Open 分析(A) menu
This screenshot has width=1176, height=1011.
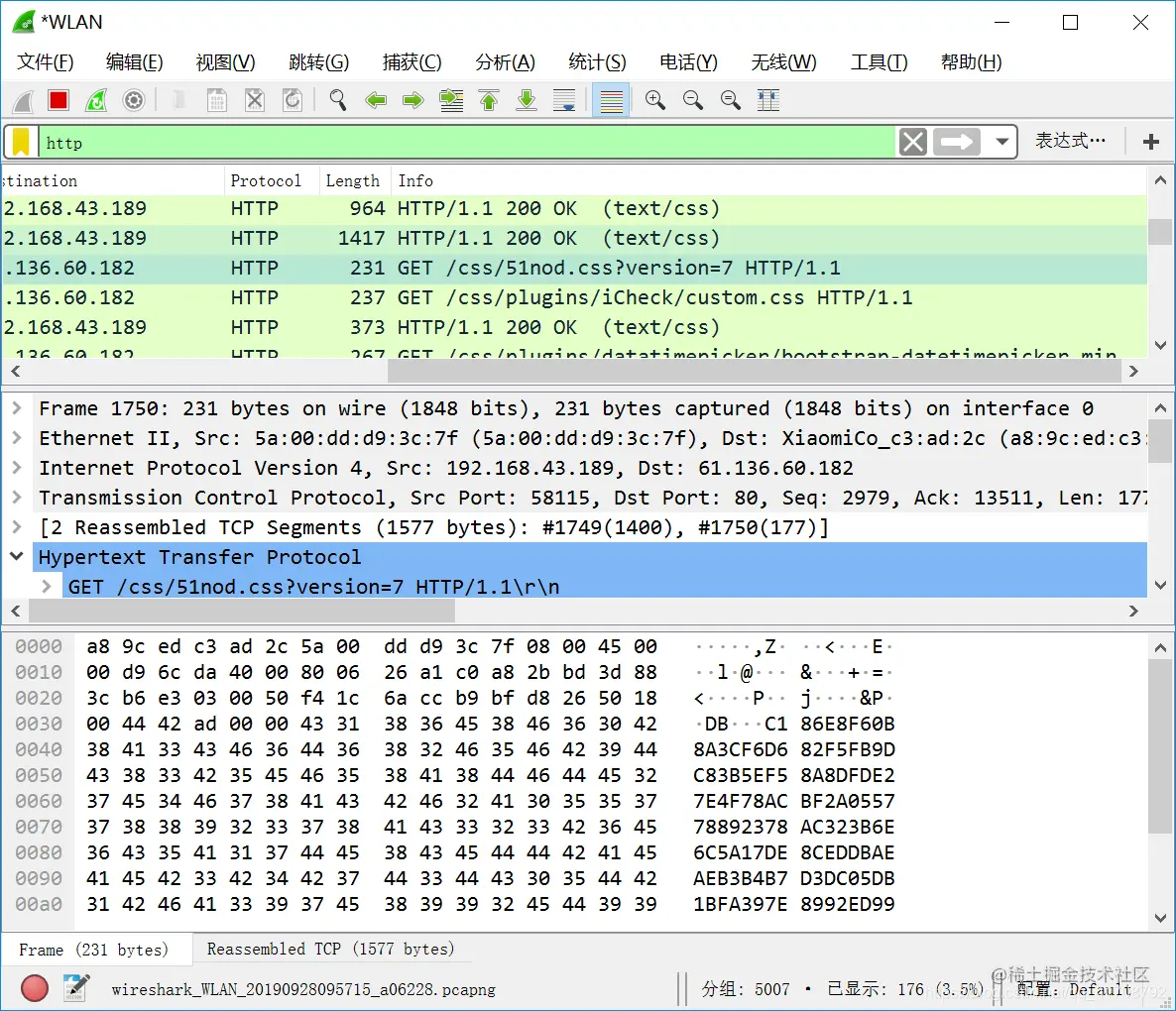click(505, 62)
